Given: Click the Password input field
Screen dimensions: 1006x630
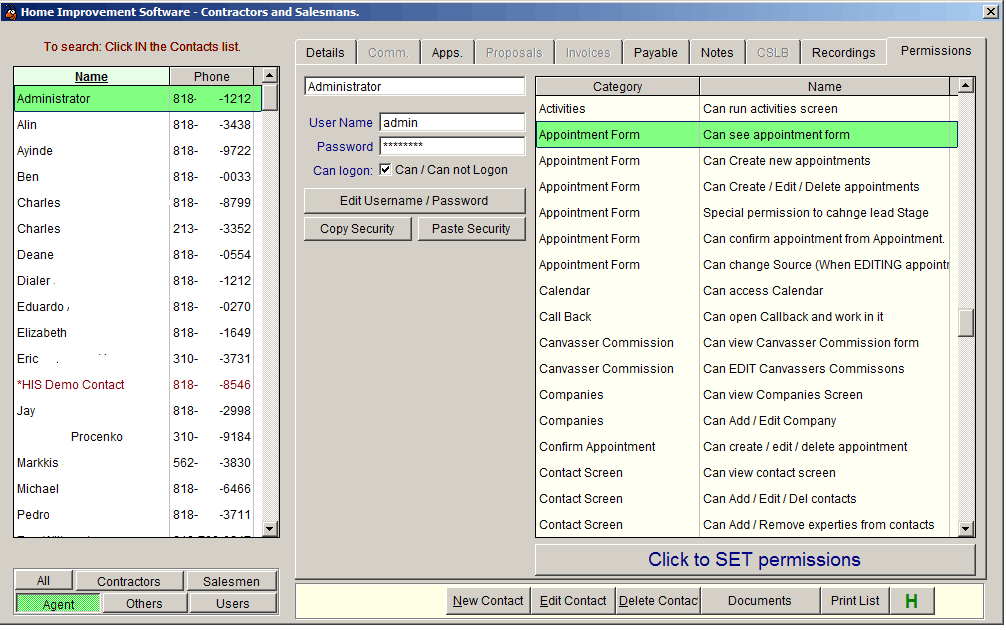Looking at the screenshot, I should (452, 146).
